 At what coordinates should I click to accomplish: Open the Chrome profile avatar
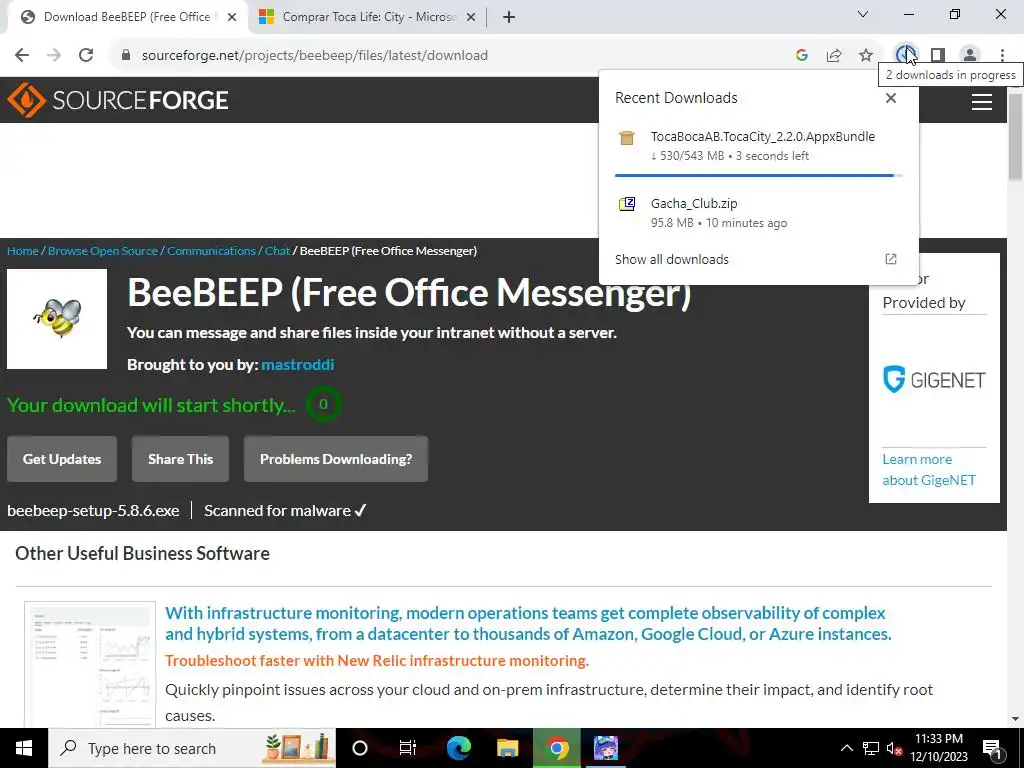[x=970, y=56]
